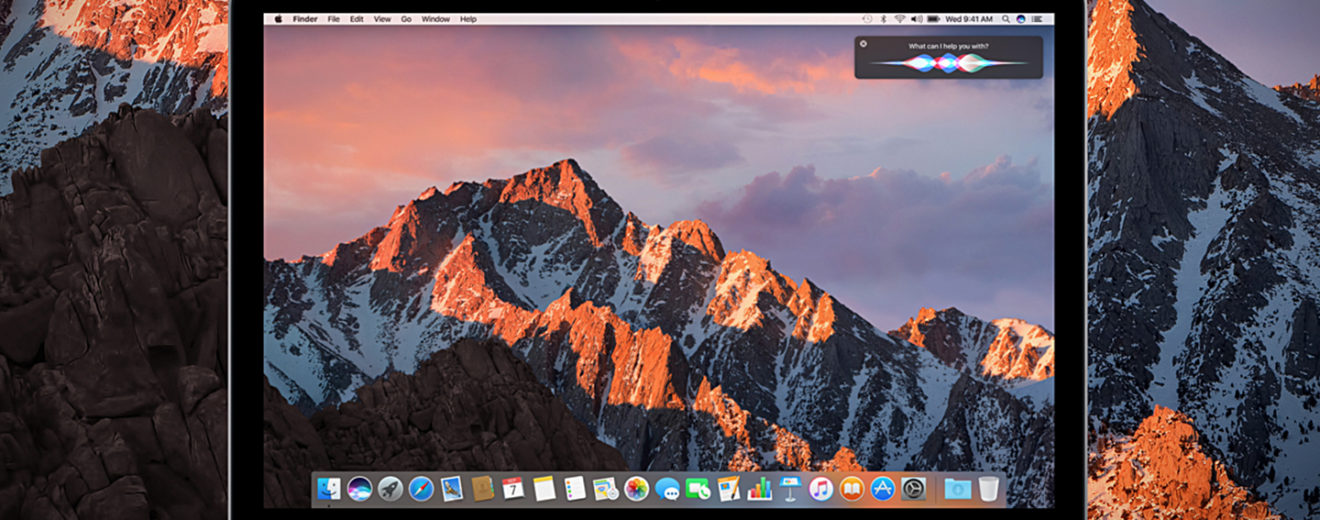
Task: Launch Messages from the Dock
Action: [x=667, y=488]
